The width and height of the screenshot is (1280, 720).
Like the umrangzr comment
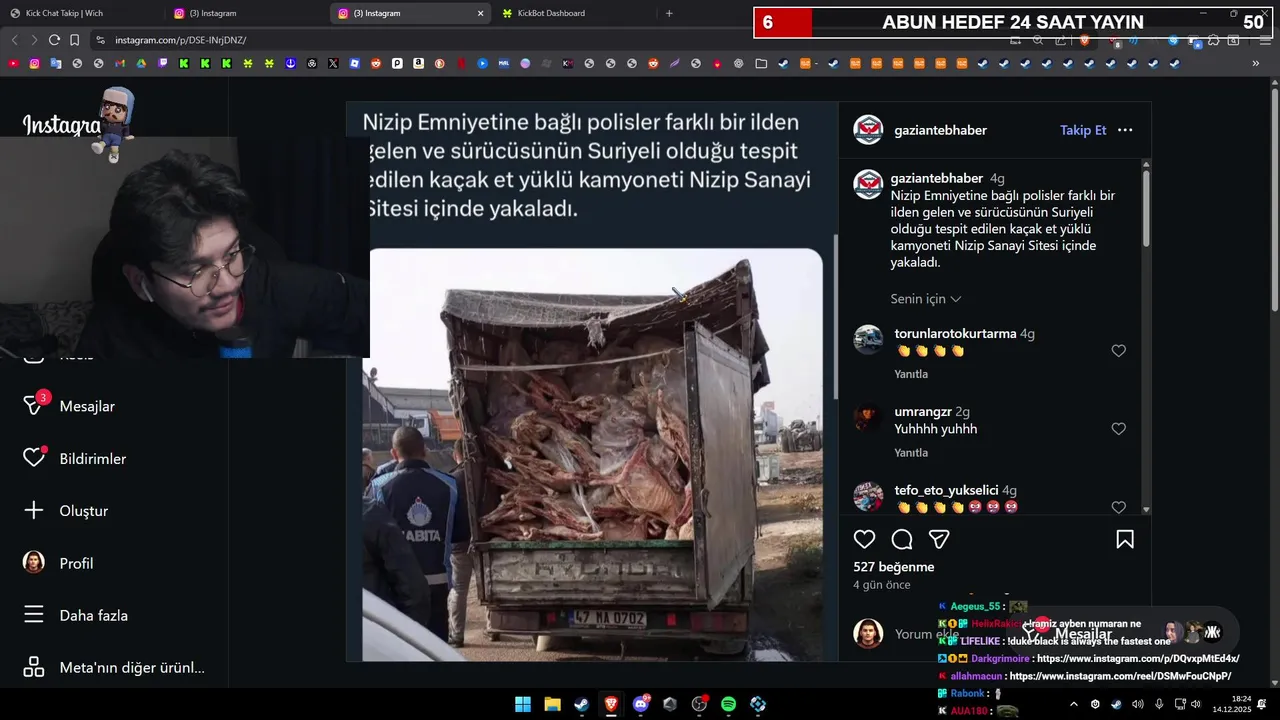(x=1119, y=429)
